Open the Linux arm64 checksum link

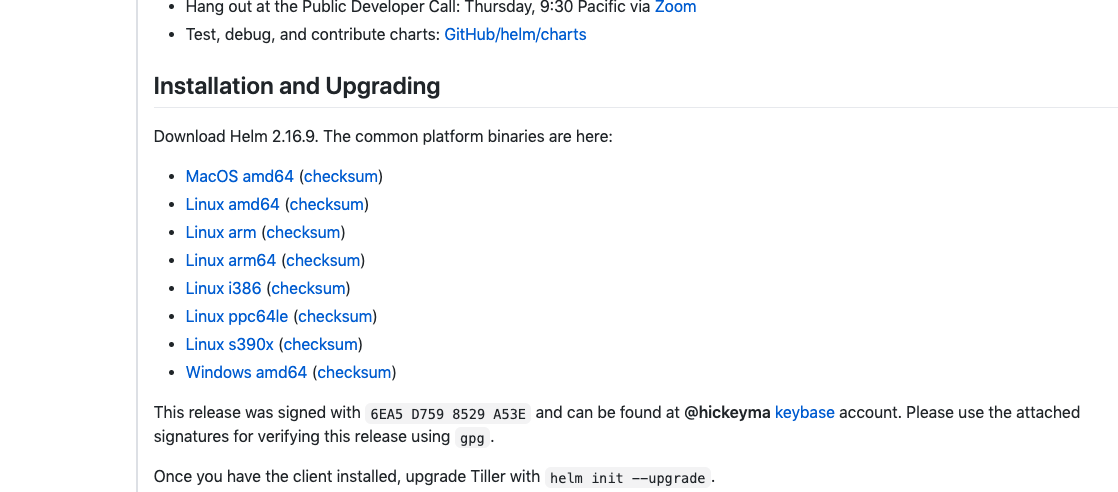tap(323, 260)
